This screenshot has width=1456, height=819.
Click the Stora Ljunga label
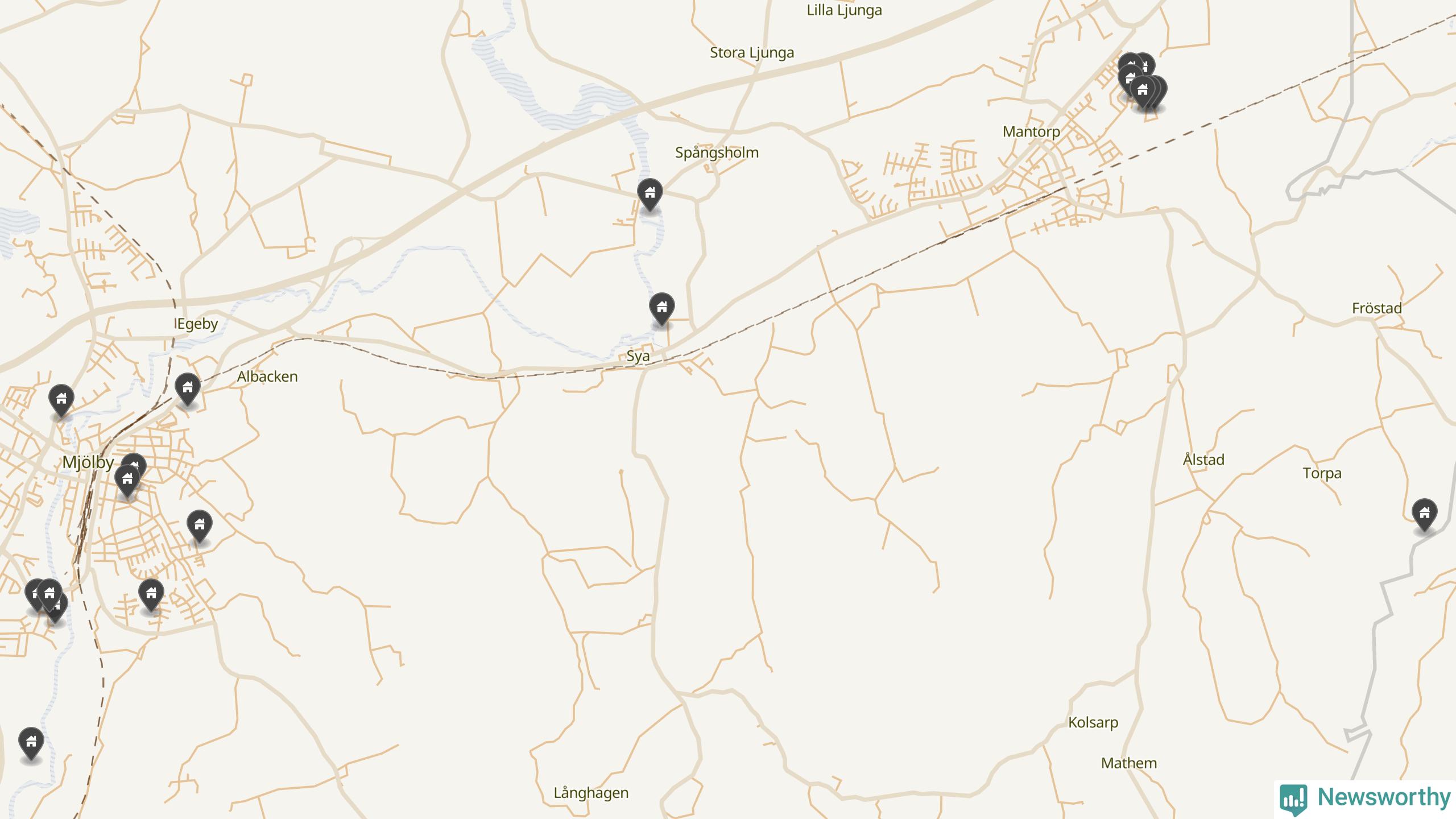click(x=752, y=53)
